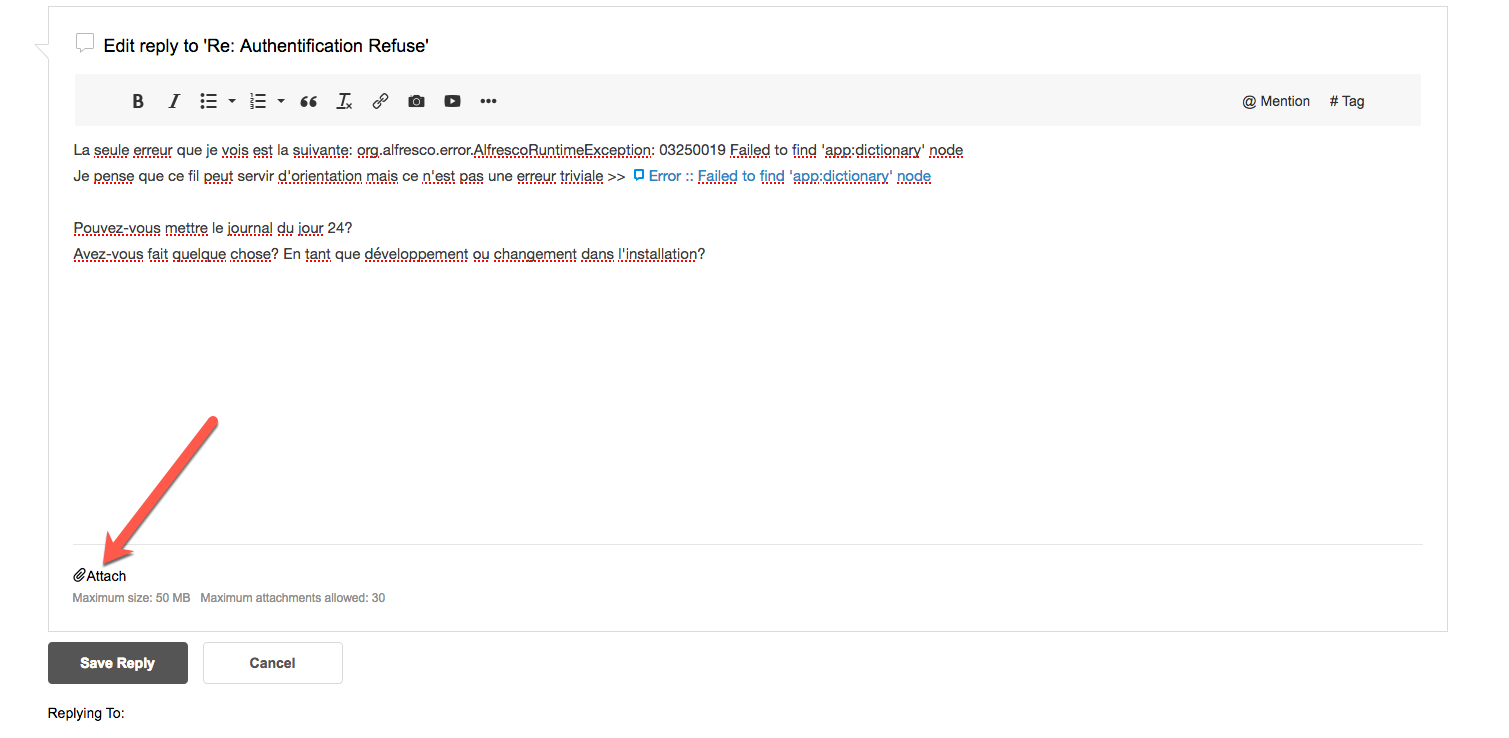Click the title "Edit reply to 'Re: Authentification Refuse'"

point(266,46)
